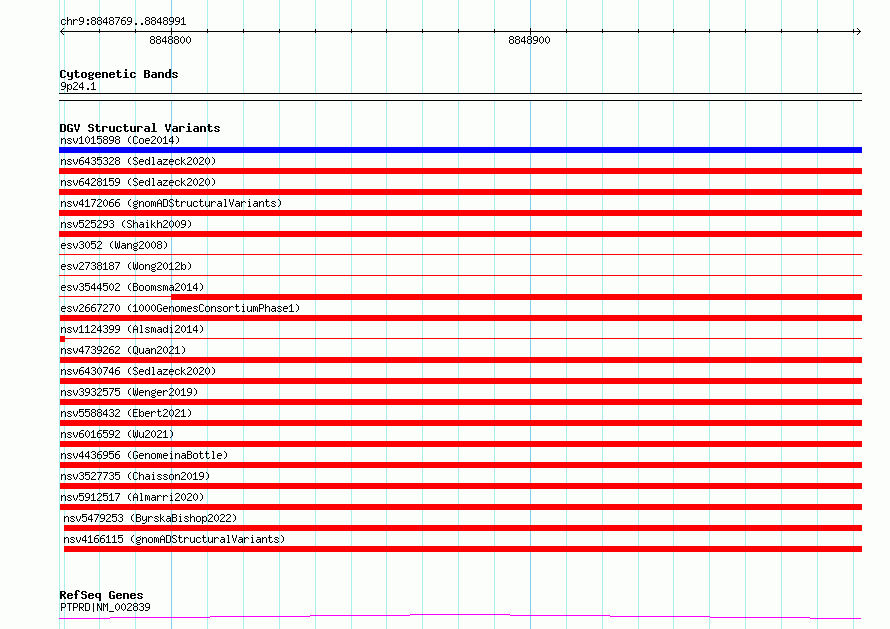This screenshot has height=629, width=890.
Task: Select variant nsv5479253 (ByrskaBishop2022) label
Action: click(x=150, y=518)
